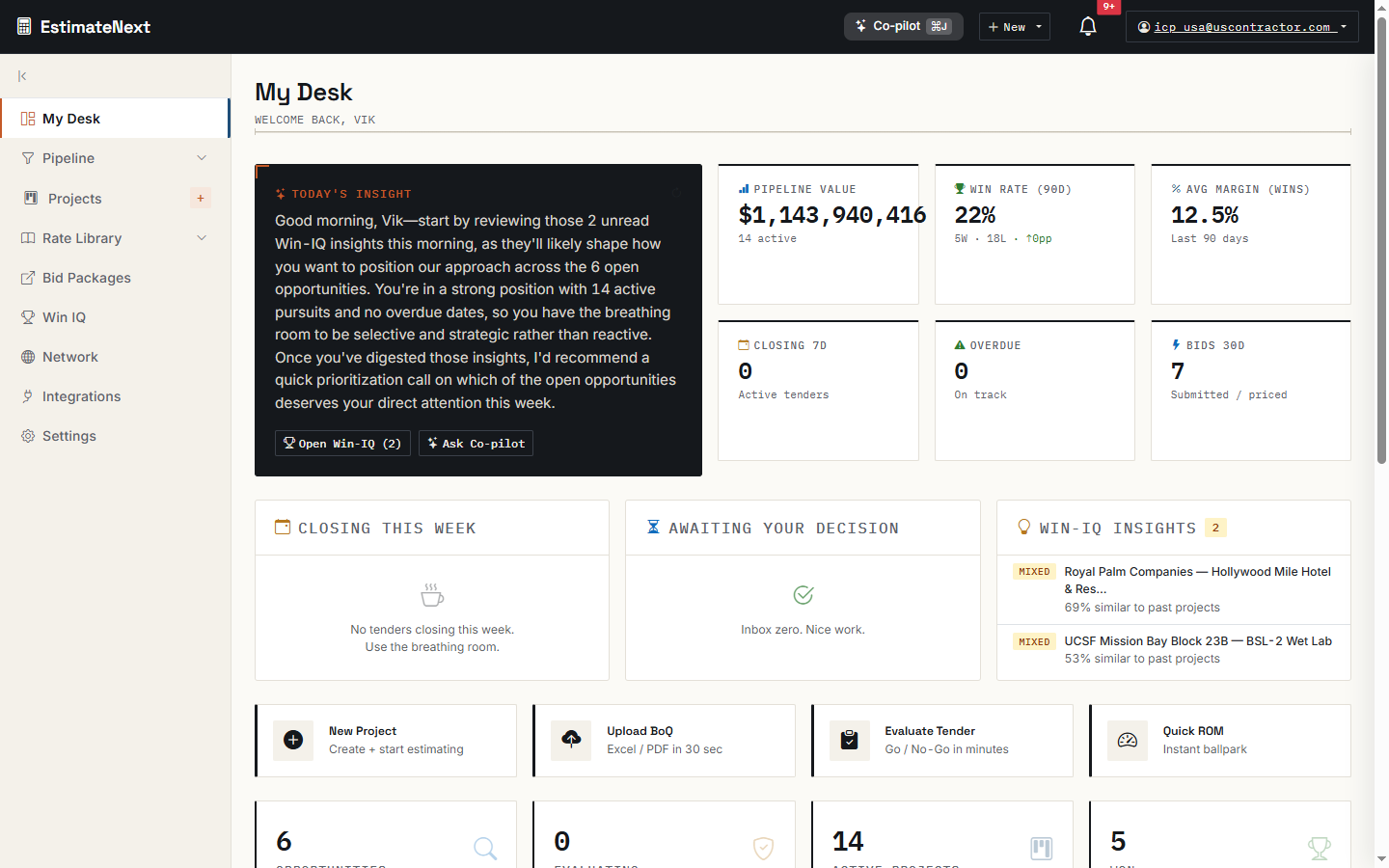Open the notifications bell

[1088, 27]
